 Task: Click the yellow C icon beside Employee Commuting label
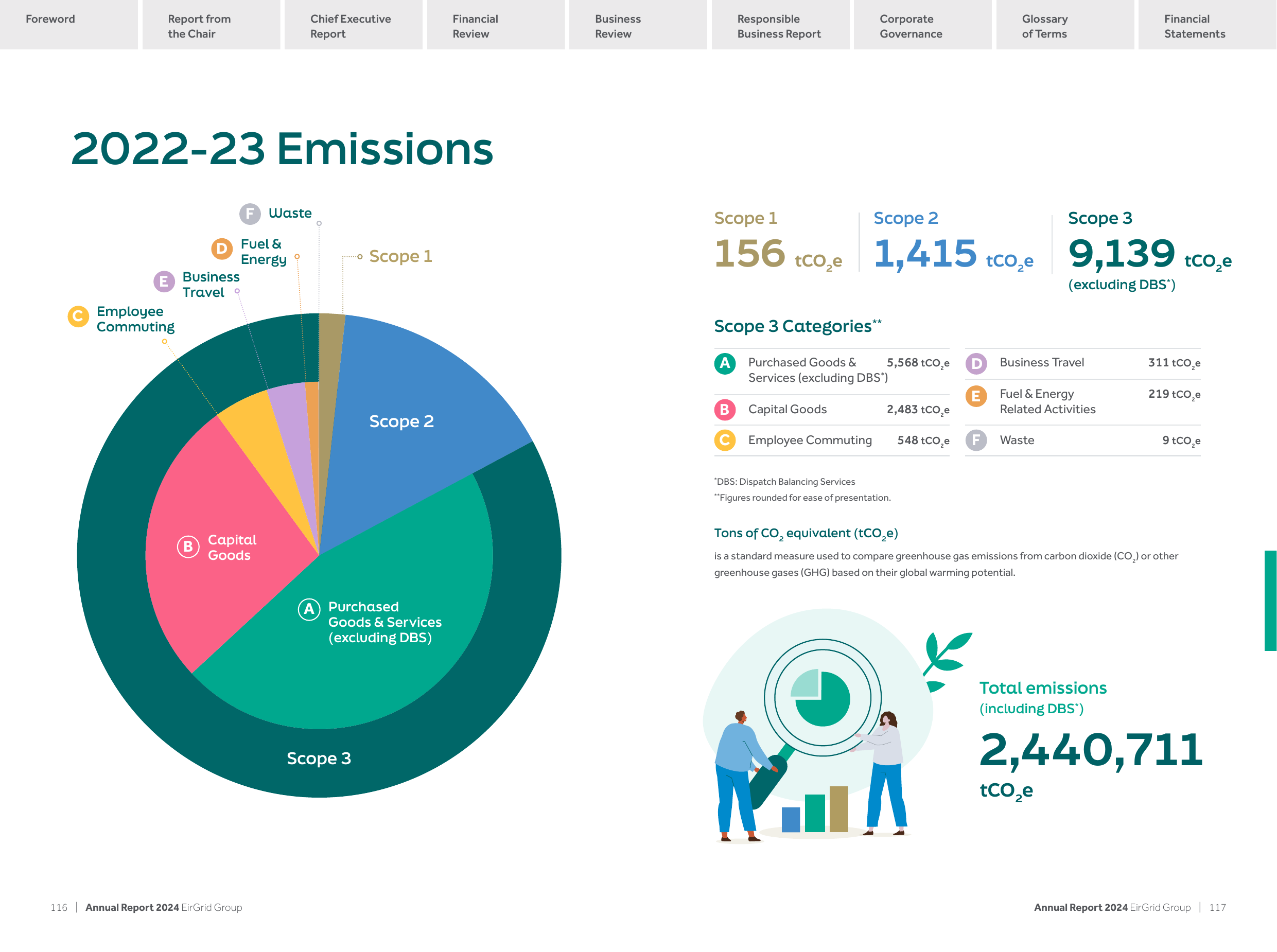click(x=78, y=316)
